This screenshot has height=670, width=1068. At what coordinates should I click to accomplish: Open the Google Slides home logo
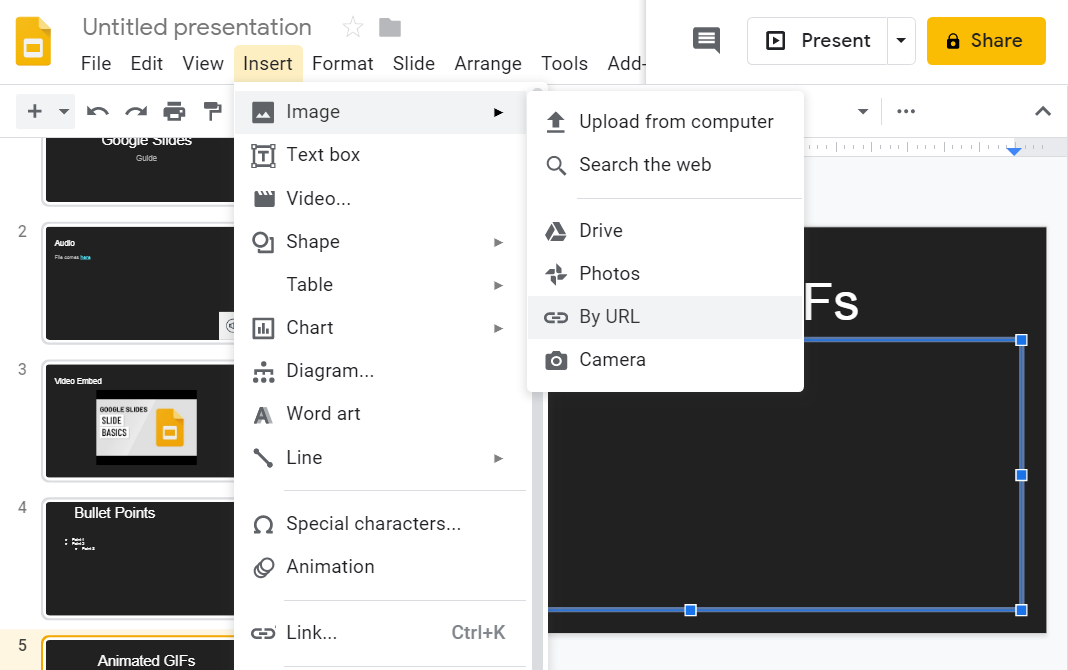pyautogui.click(x=34, y=42)
